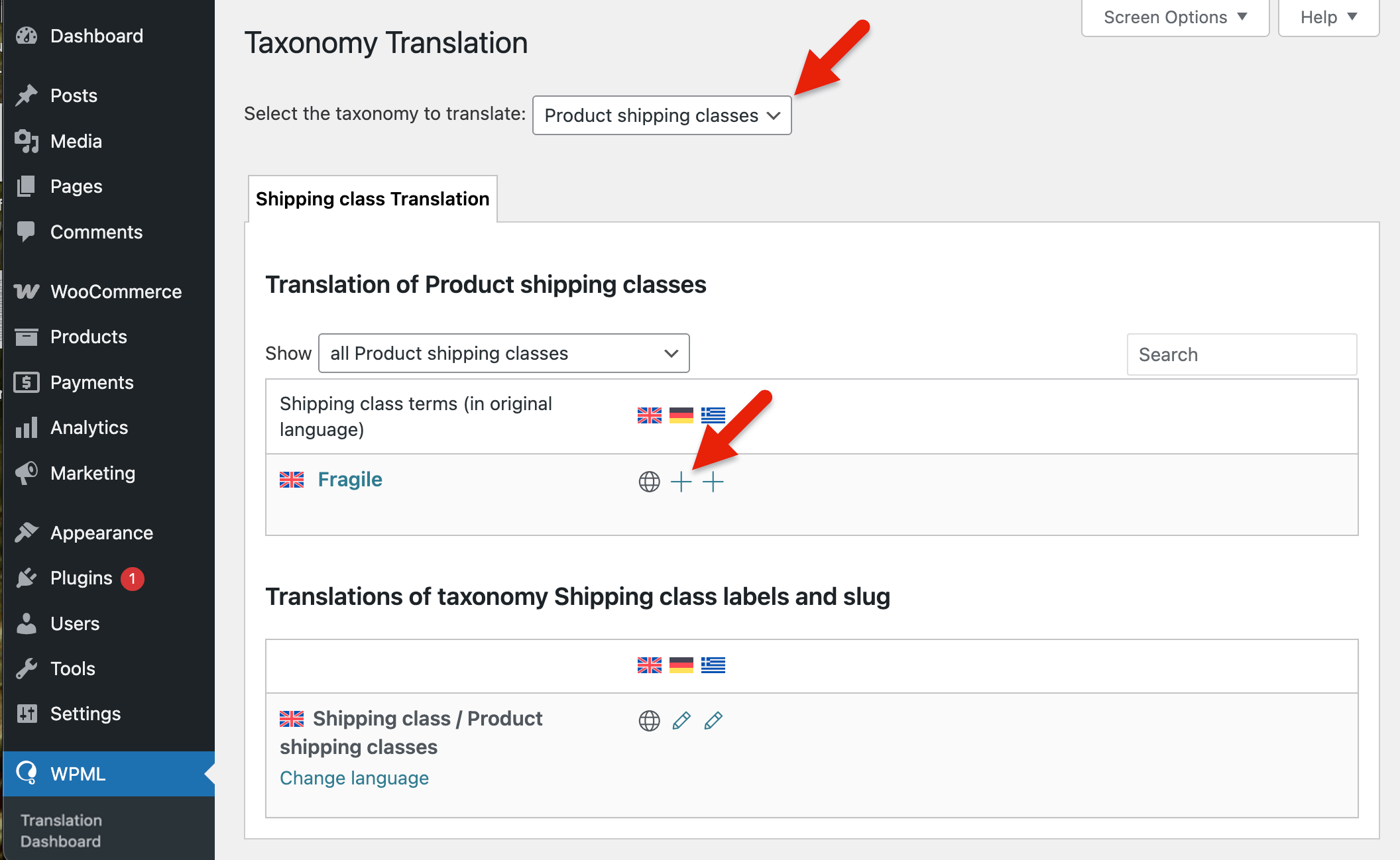Open the taxonomy to translate dropdown
Image resolution: width=1400 pixels, height=860 pixels.
pyautogui.click(x=662, y=115)
